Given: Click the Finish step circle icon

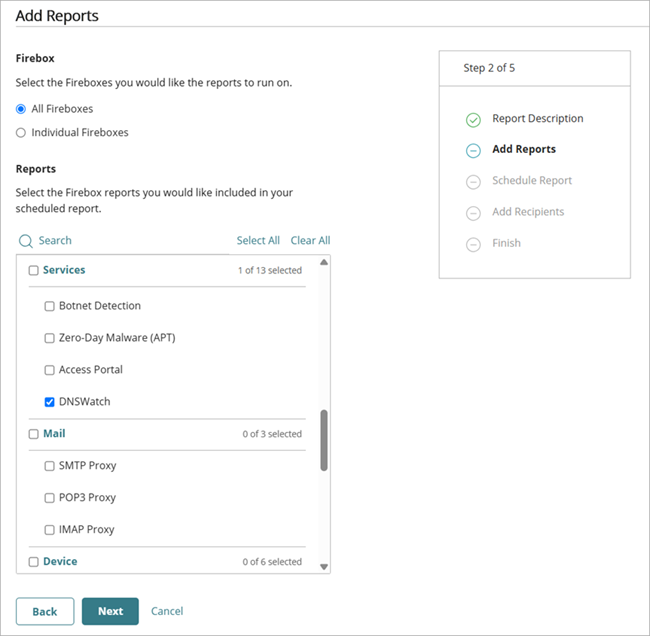Looking at the screenshot, I should (473, 244).
